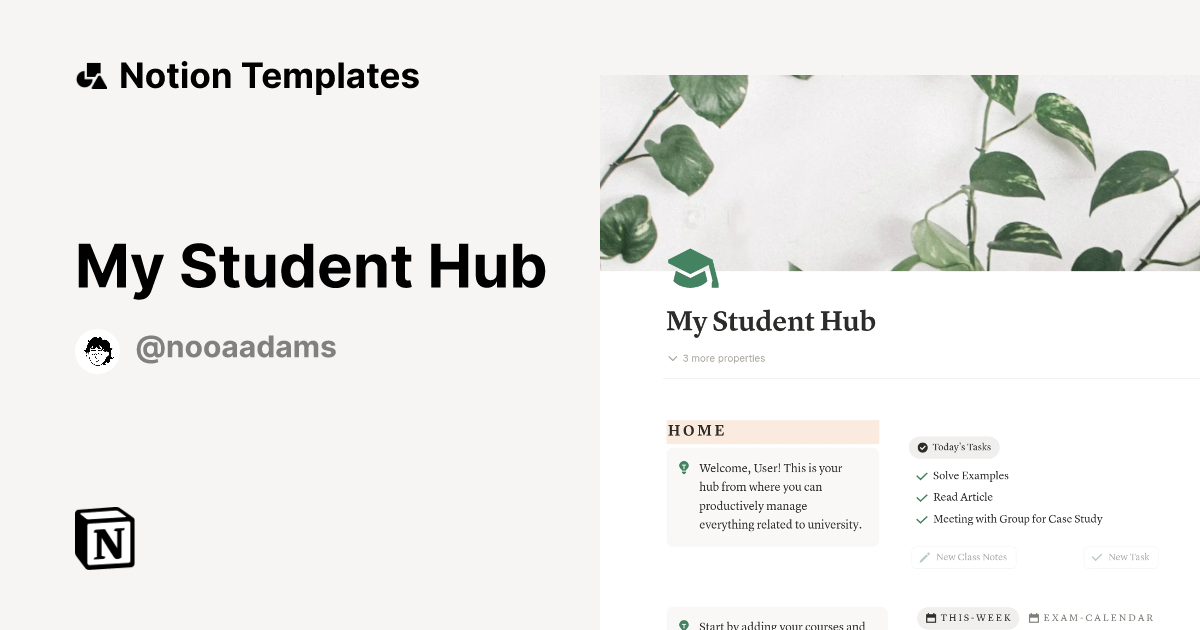Click the New Class Notes button
Screen dimensions: 1200x630
(963, 557)
